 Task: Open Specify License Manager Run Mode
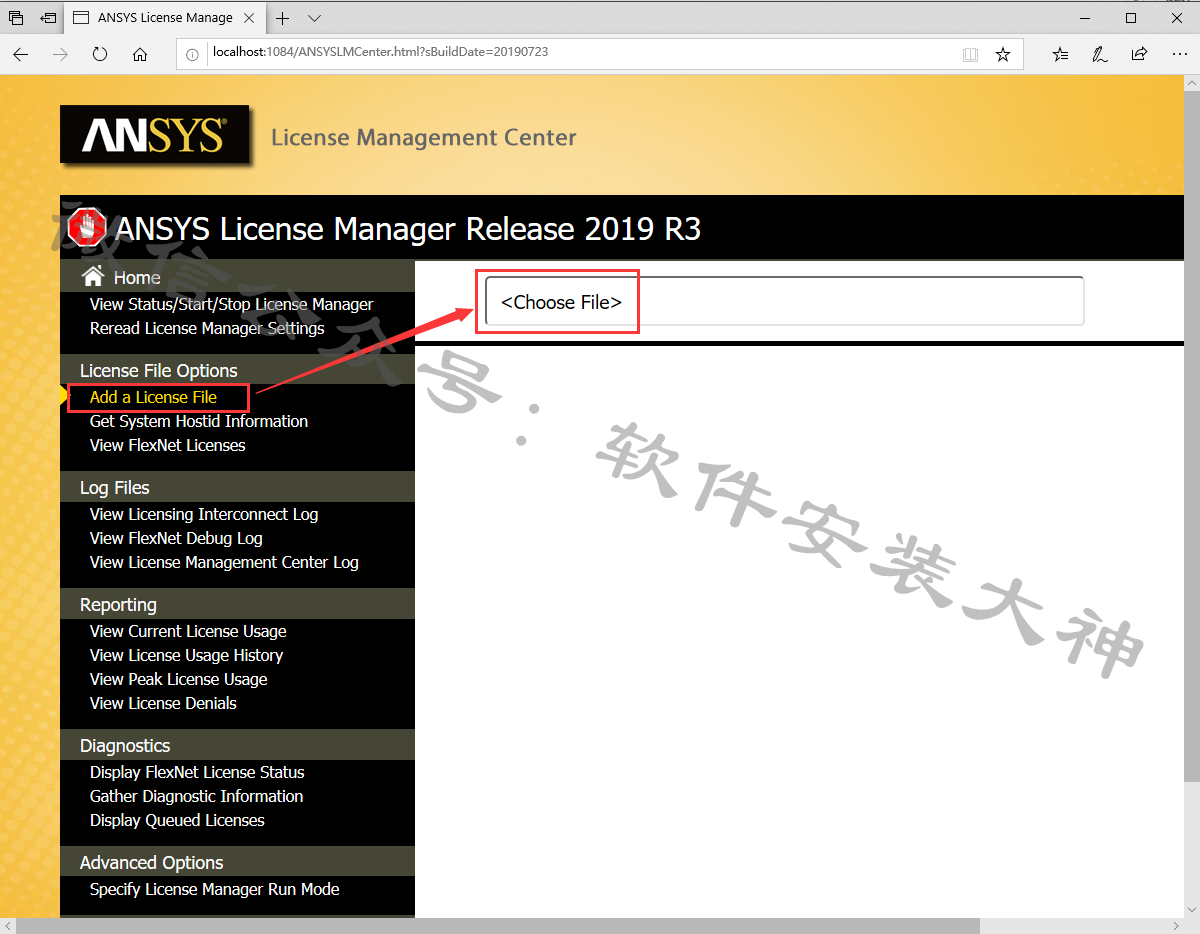pos(214,889)
